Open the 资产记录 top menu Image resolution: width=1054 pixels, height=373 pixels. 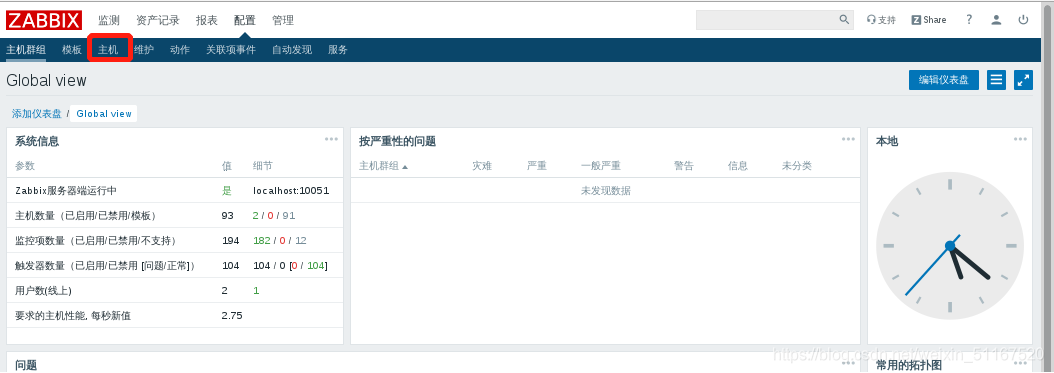click(158, 20)
